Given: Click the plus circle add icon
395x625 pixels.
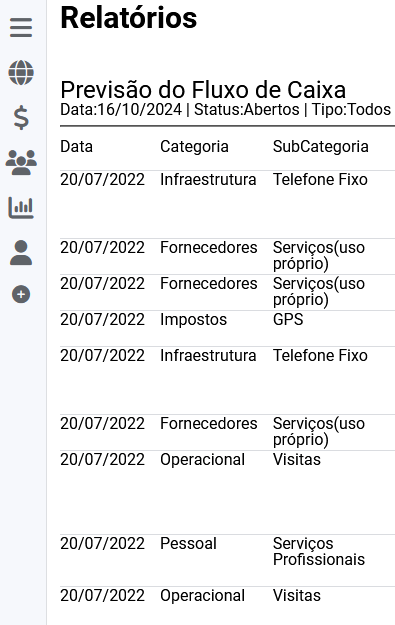Looking at the screenshot, I should 21,295.
